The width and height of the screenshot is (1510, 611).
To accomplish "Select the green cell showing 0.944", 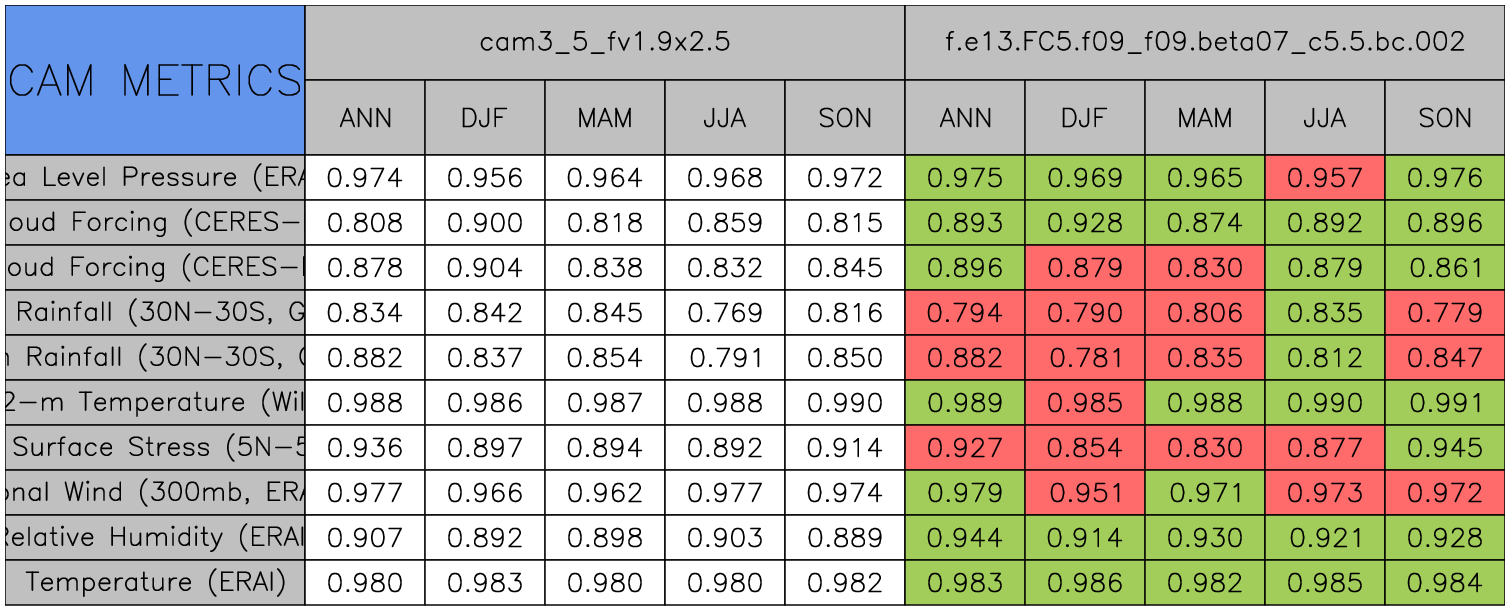I will [965, 538].
